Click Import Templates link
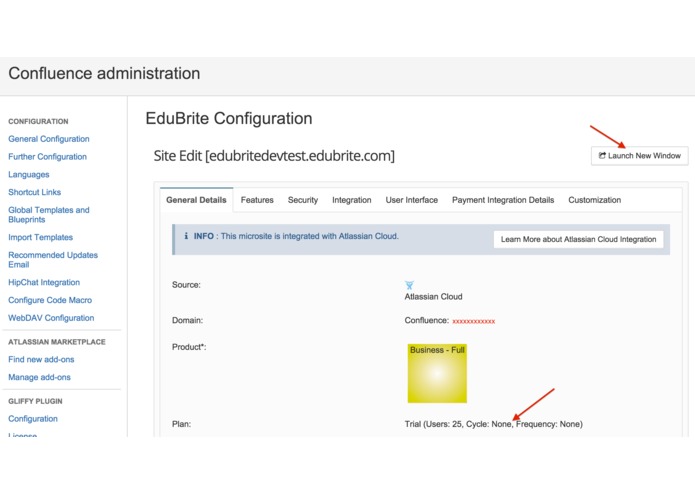695x494 pixels. tap(40, 237)
